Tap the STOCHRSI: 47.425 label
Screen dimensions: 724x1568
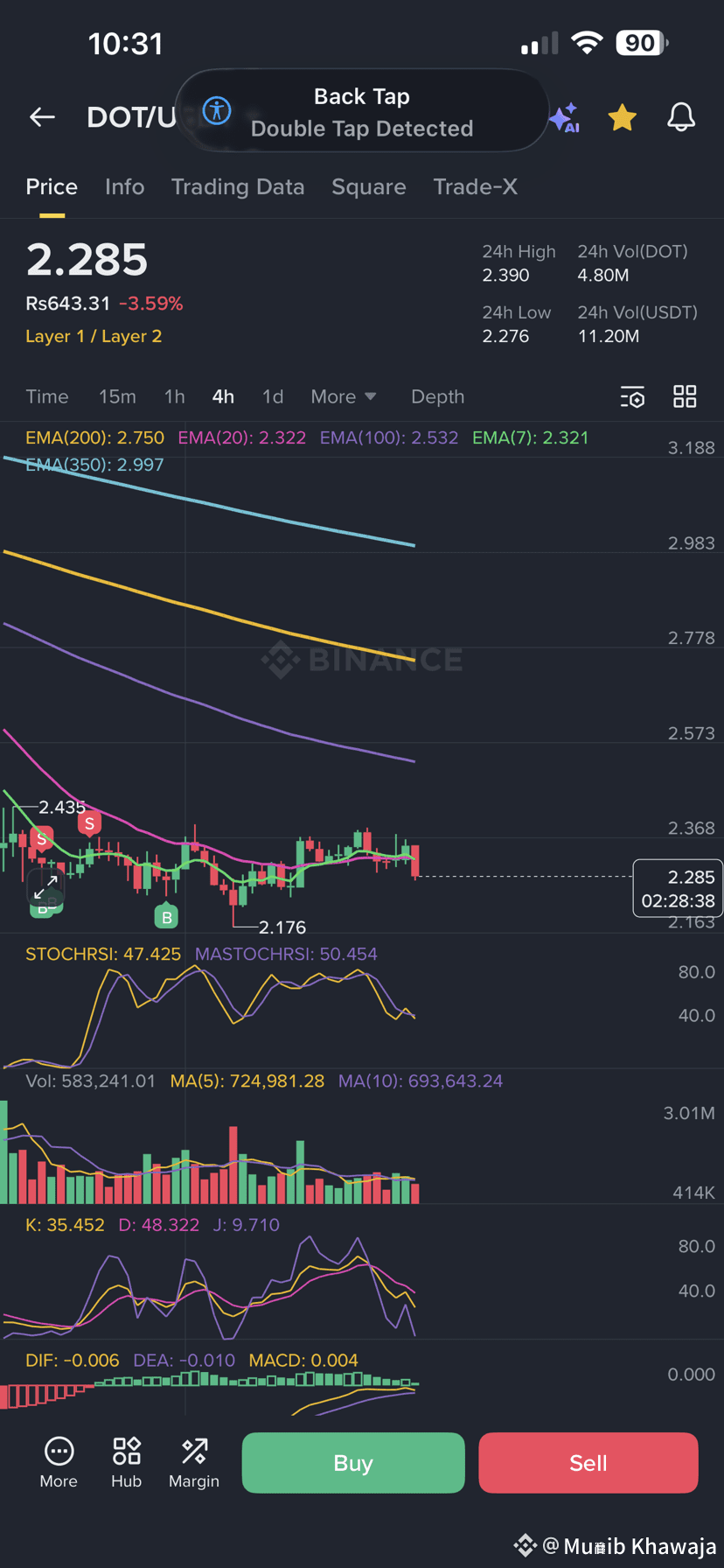(103, 954)
